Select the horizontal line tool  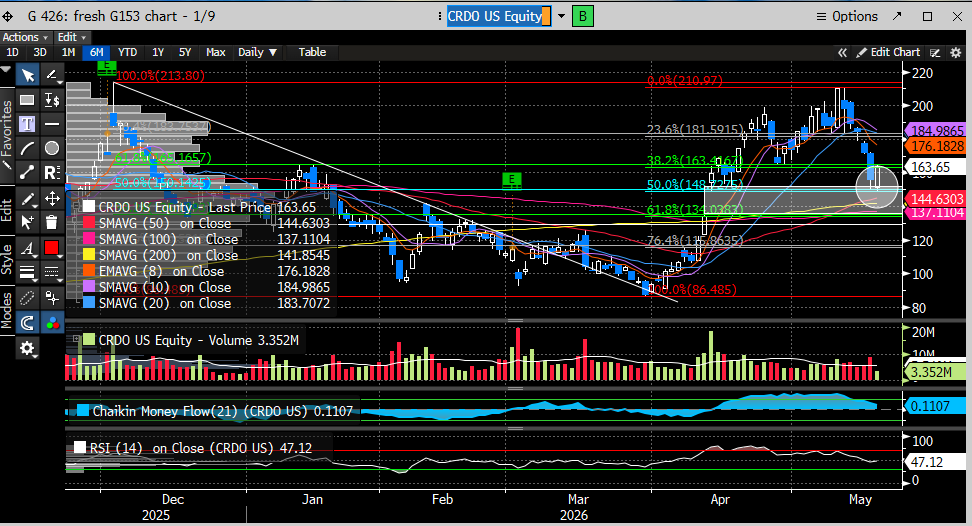[x=52, y=124]
